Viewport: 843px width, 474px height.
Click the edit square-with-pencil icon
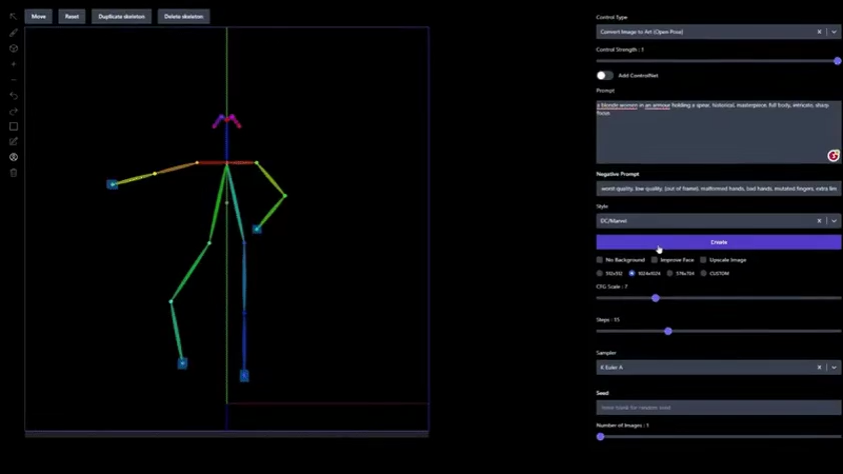point(13,141)
